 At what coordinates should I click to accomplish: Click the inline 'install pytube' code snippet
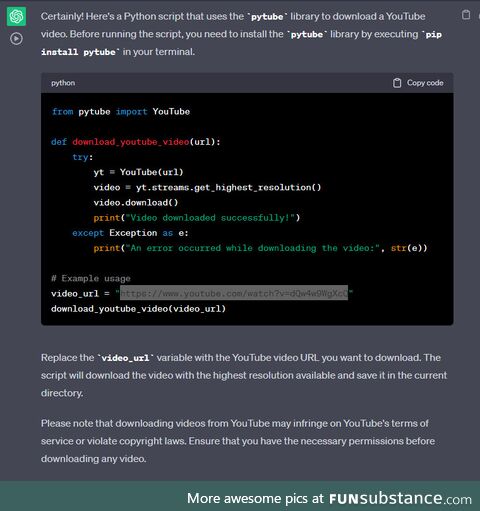click(x=78, y=52)
